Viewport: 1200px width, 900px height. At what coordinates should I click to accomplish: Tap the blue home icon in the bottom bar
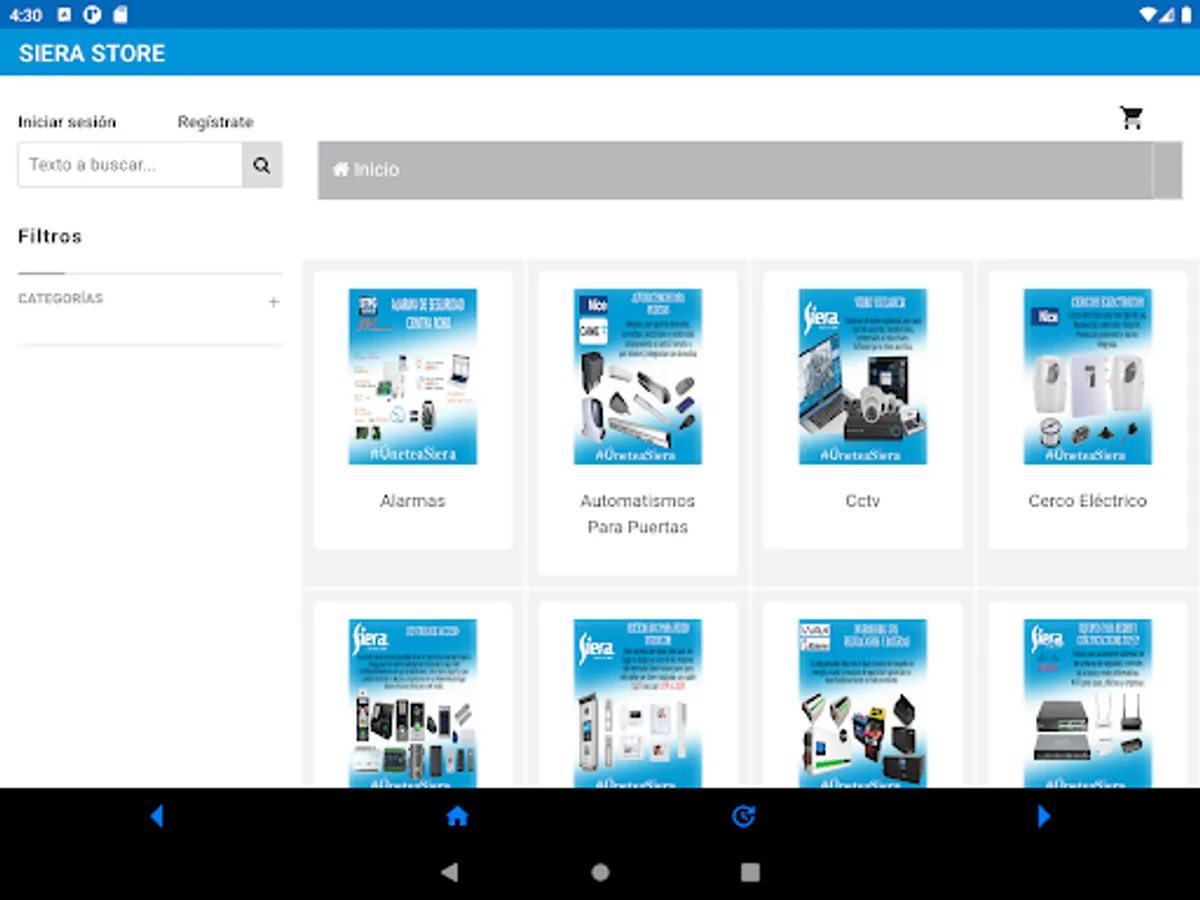(x=457, y=817)
